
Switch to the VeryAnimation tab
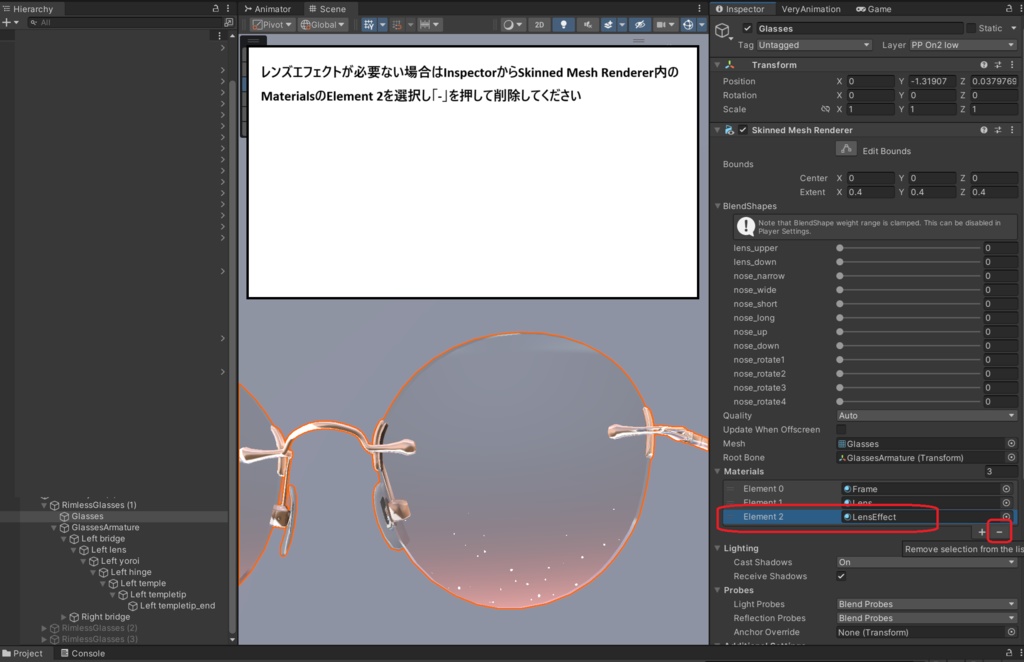point(810,9)
